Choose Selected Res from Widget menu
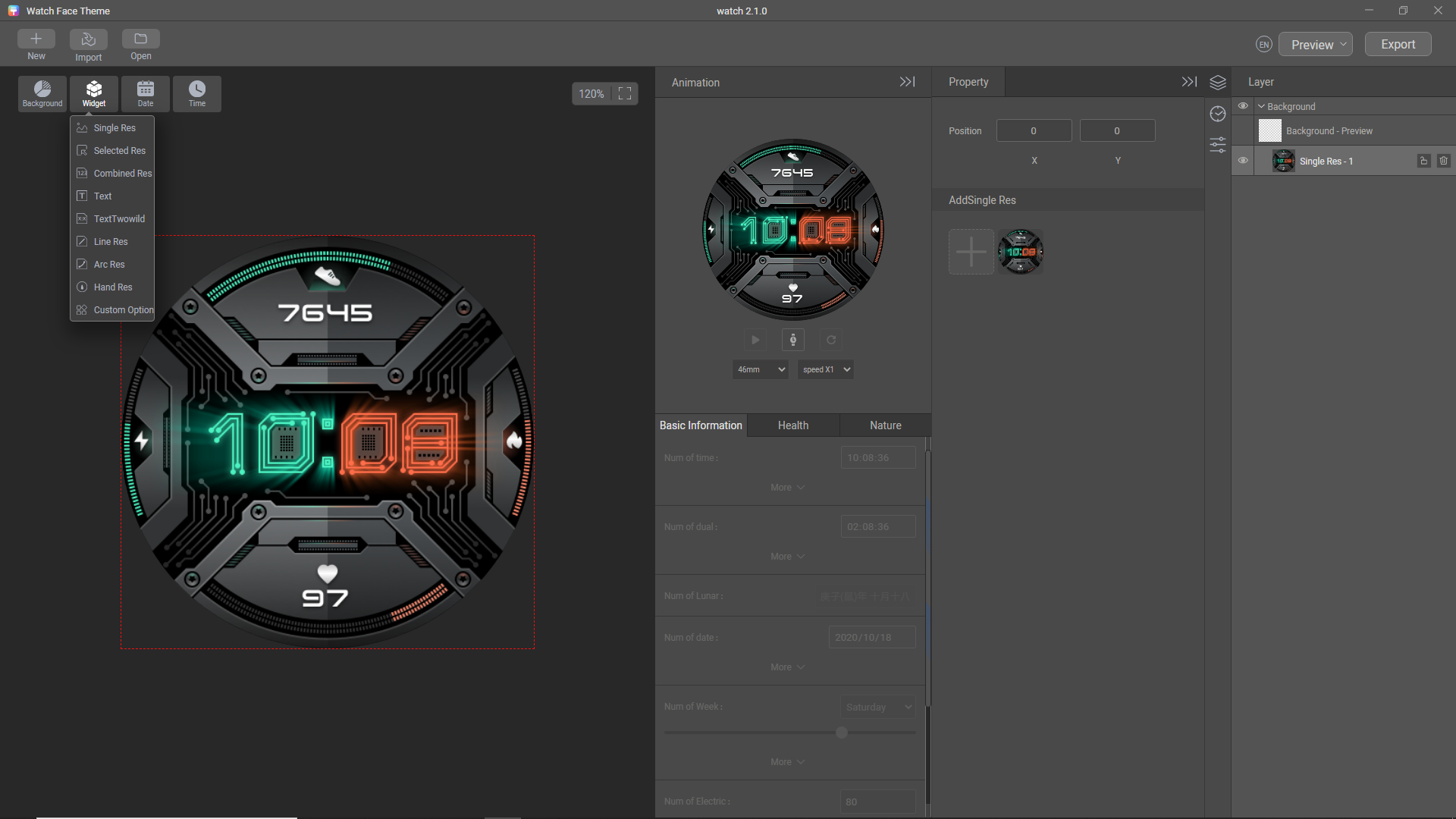 click(112, 151)
